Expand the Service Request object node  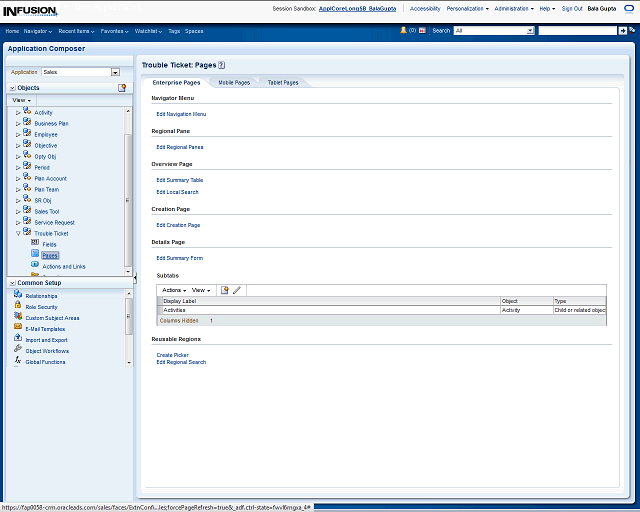coord(18,222)
